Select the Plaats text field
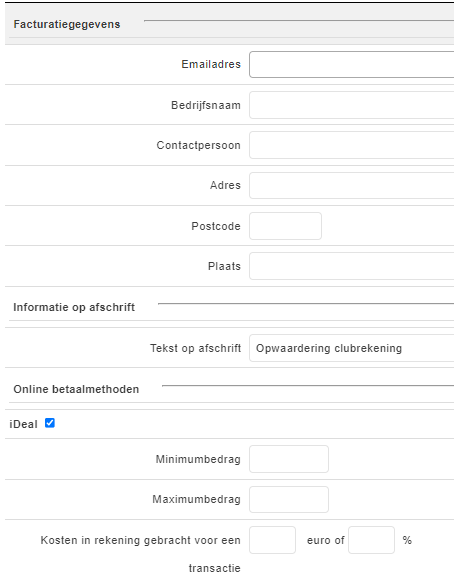The width and height of the screenshot is (455, 585). point(352,266)
